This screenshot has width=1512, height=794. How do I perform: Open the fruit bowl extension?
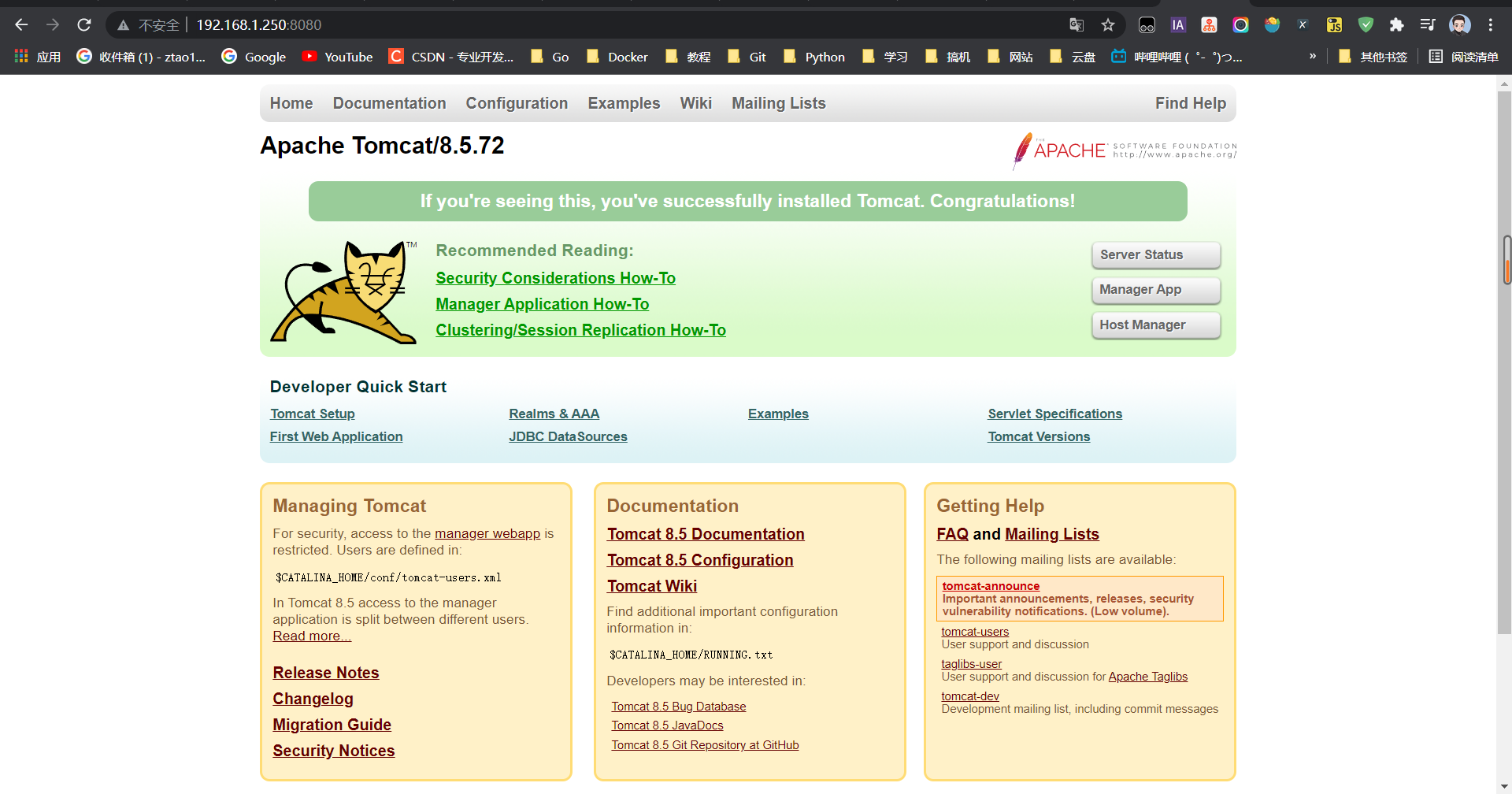tap(1272, 25)
